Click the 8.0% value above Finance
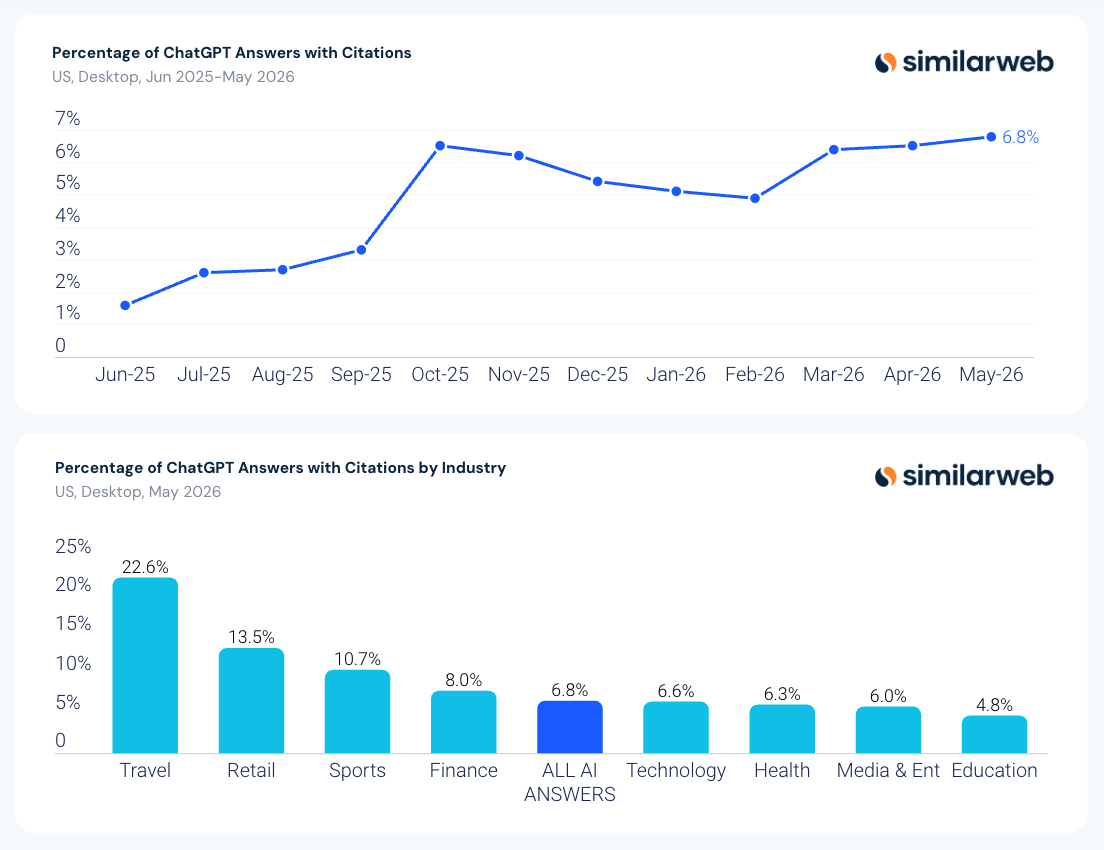This screenshot has width=1104, height=850. (x=463, y=680)
